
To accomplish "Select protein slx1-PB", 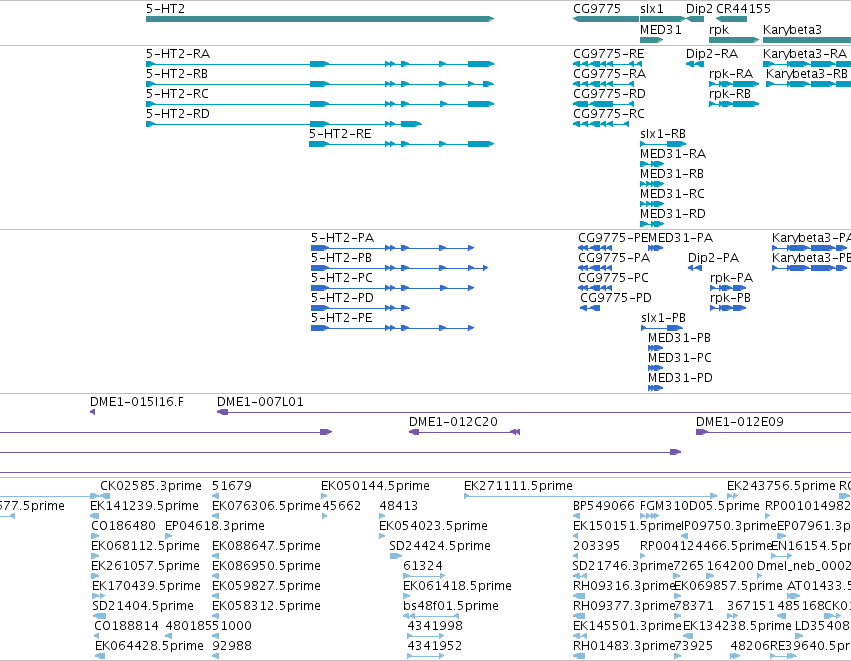I will point(662,328).
